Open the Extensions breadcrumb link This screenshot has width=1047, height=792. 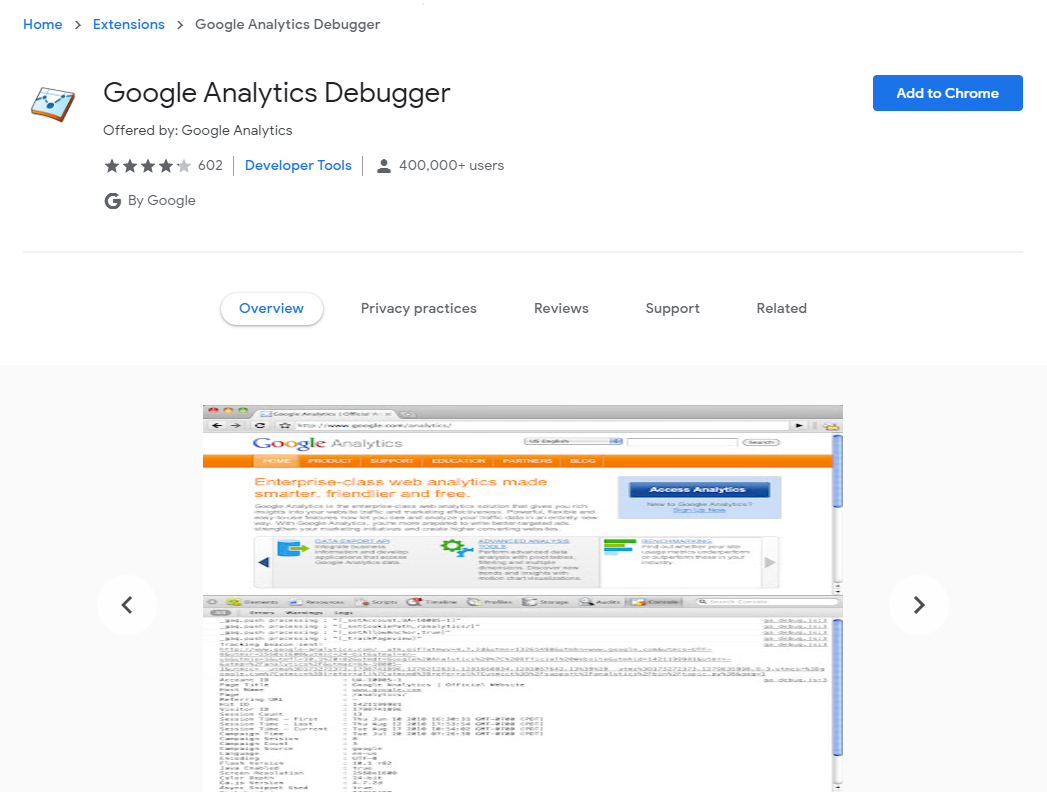point(129,25)
